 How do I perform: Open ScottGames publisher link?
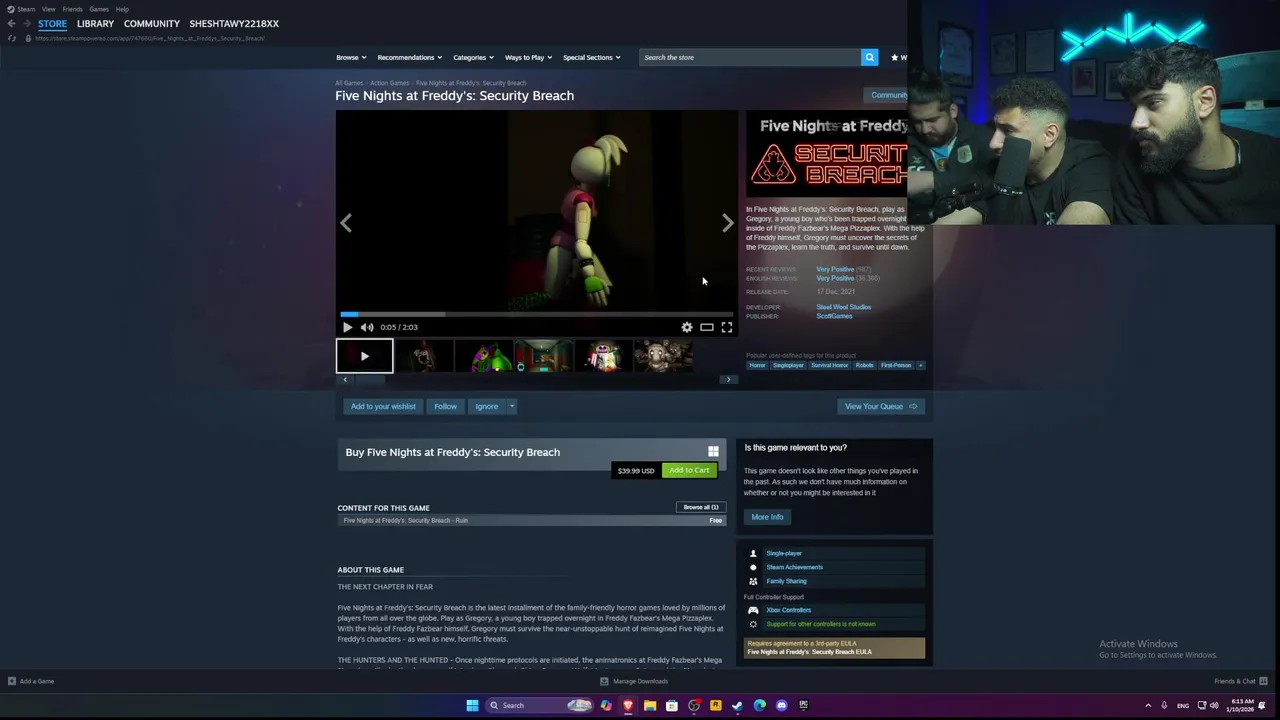coord(834,316)
